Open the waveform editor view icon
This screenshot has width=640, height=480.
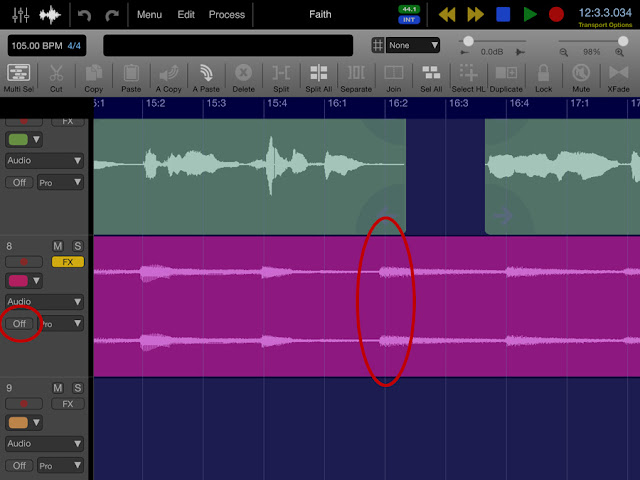click(50, 15)
